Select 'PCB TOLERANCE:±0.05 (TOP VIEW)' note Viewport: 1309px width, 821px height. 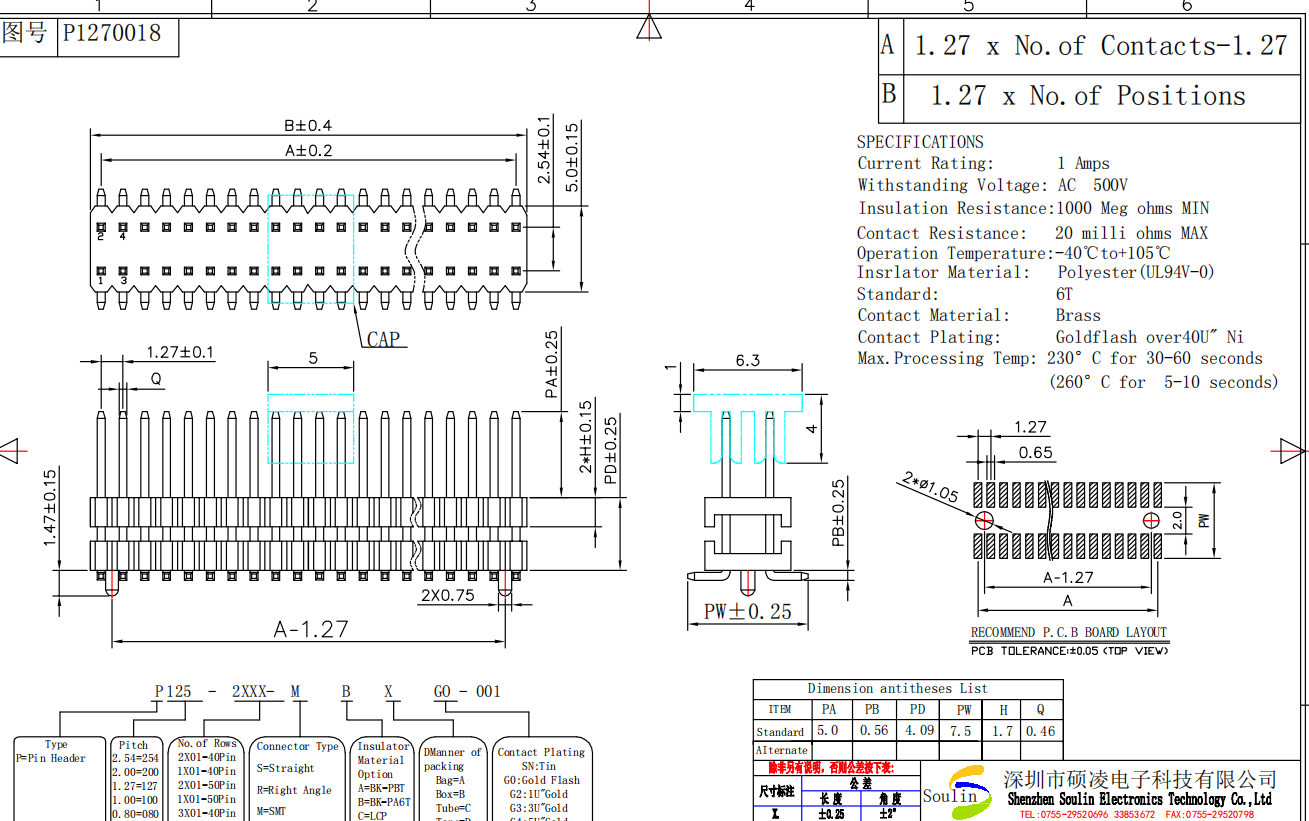tap(1069, 651)
